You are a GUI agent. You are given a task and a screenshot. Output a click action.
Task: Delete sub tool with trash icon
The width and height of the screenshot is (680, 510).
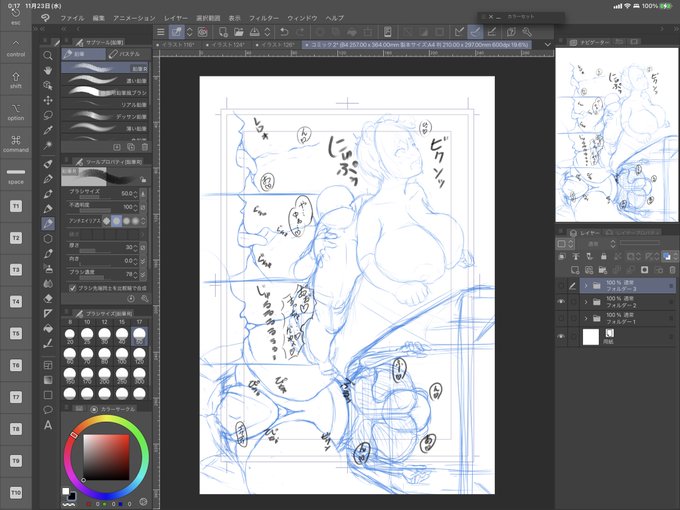145,147
